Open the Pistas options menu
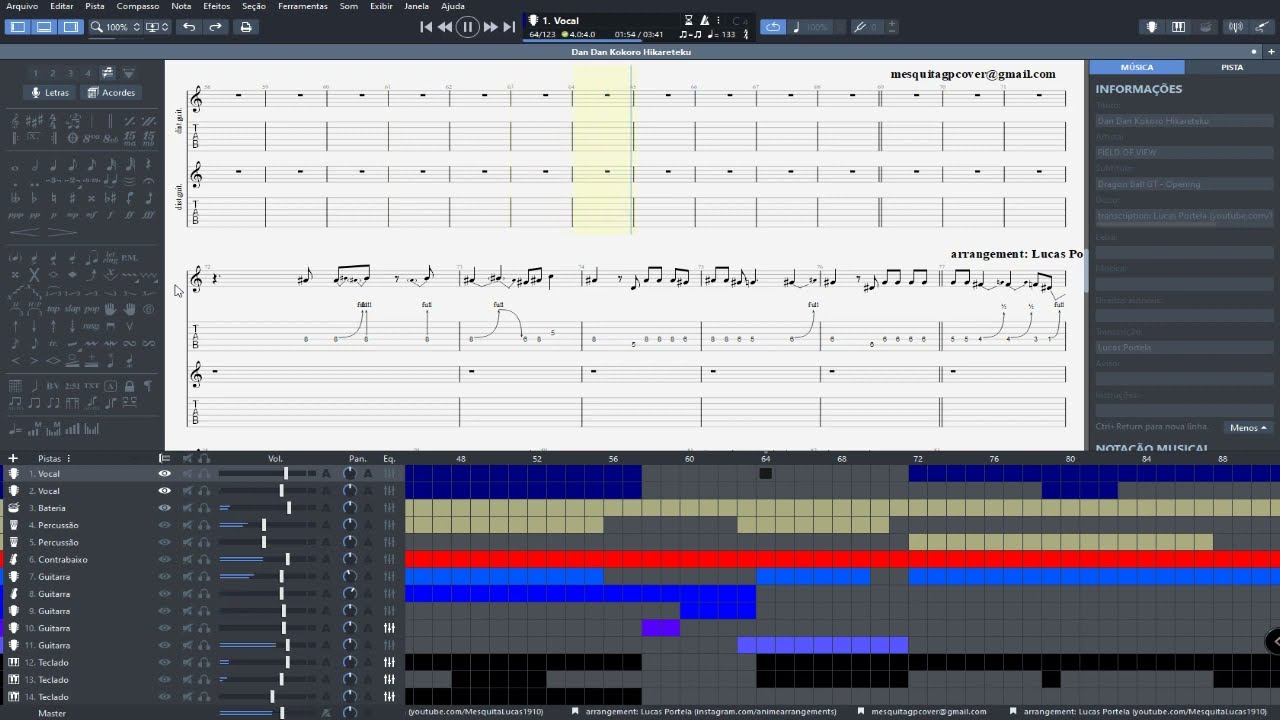Screen dimensions: 1280x720 tap(69, 458)
